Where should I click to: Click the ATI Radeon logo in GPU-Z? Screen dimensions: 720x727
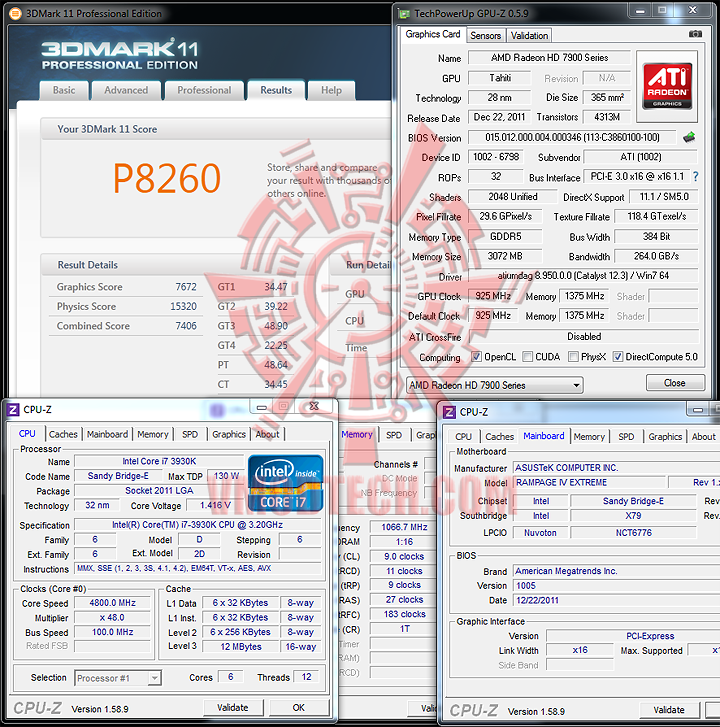667,86
